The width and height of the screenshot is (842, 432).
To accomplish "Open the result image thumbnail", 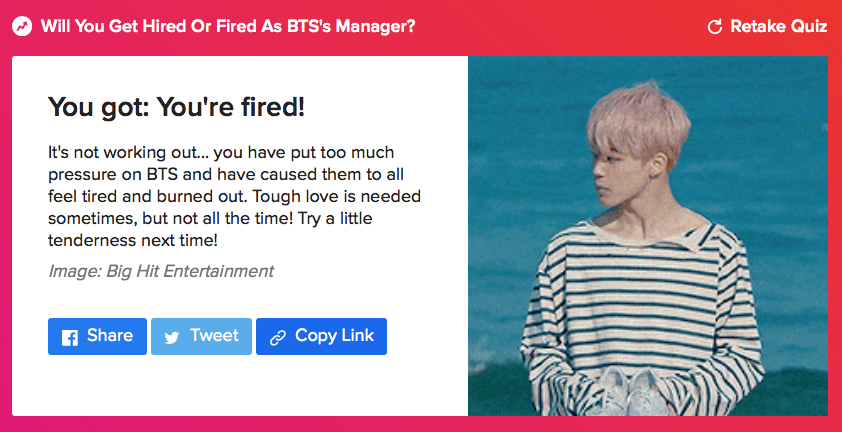I will click(647, 235).
